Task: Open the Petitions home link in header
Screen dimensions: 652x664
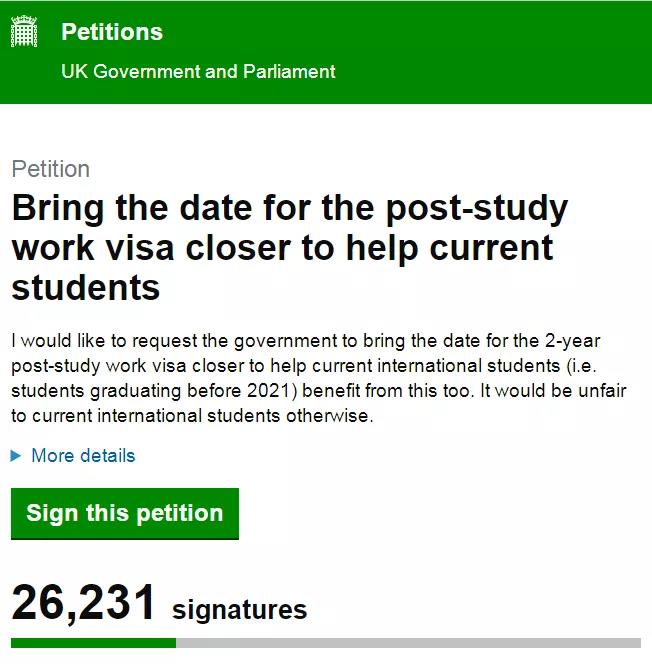Action: click(112, 32)
